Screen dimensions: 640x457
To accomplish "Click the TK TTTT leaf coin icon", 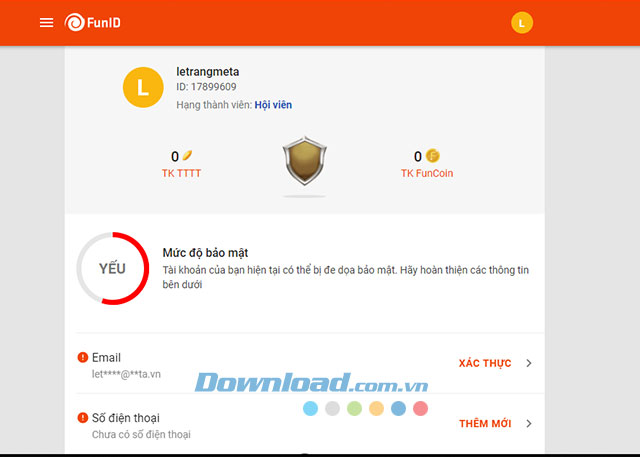I will 187,155.
